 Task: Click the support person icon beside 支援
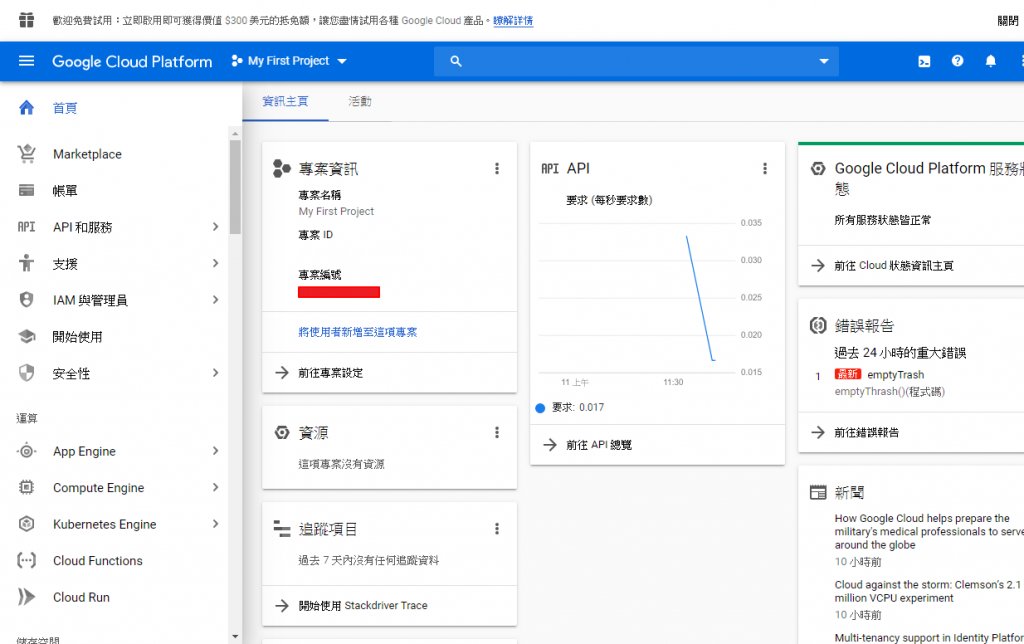(26, 263)
